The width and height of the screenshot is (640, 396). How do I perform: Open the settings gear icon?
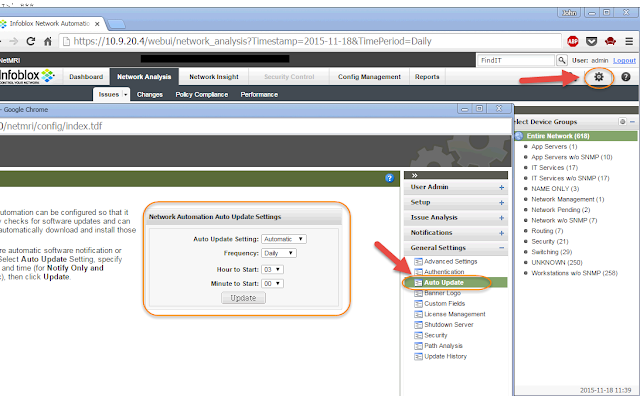(x=598, y=77)
